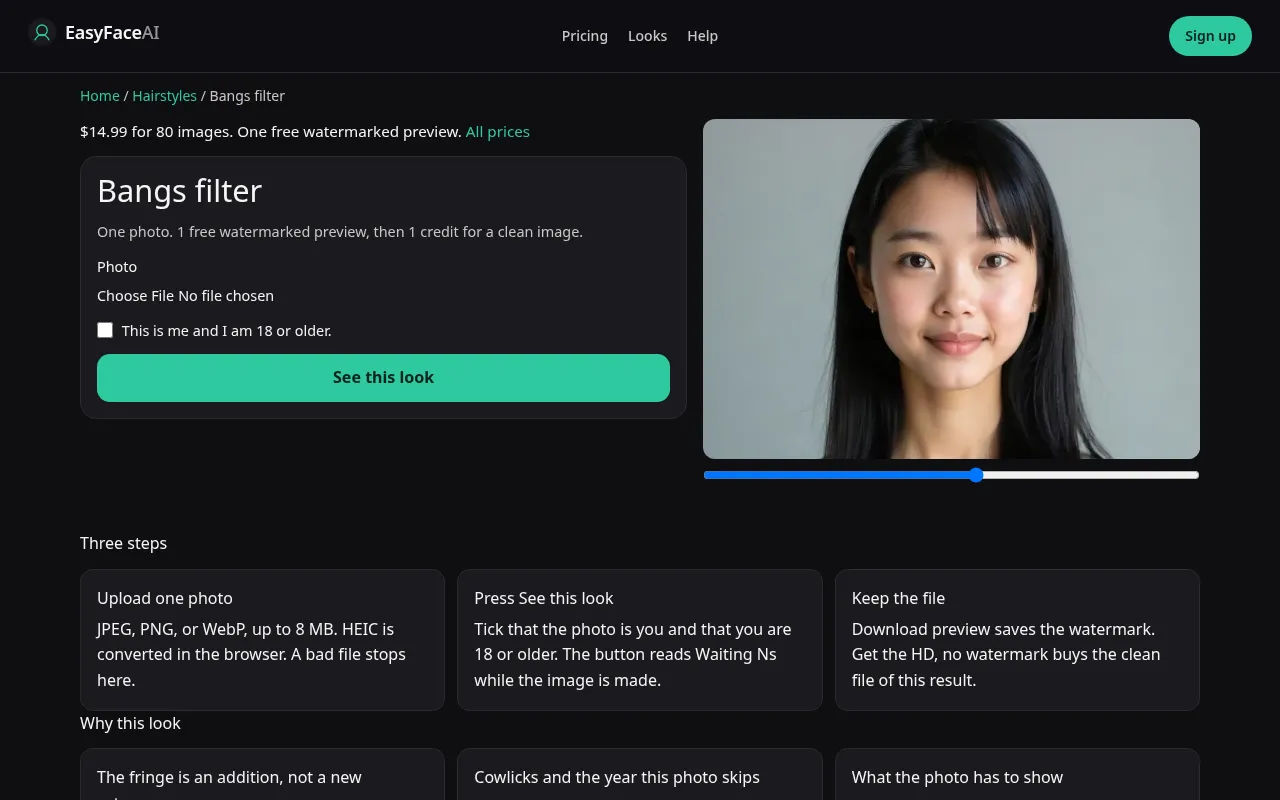Tick the 'This is me and 18 or older' checkbox
The height and width of the screenshot is (800, 1280).
[x=105, y=330]
